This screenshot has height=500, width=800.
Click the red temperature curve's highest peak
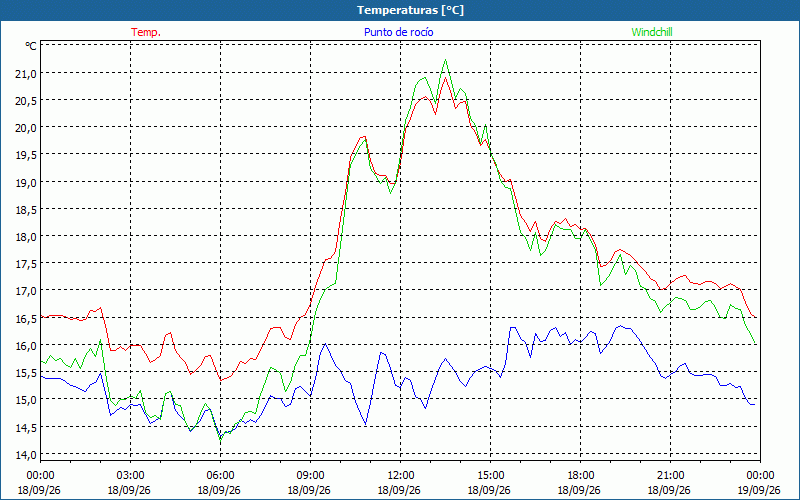445,77
